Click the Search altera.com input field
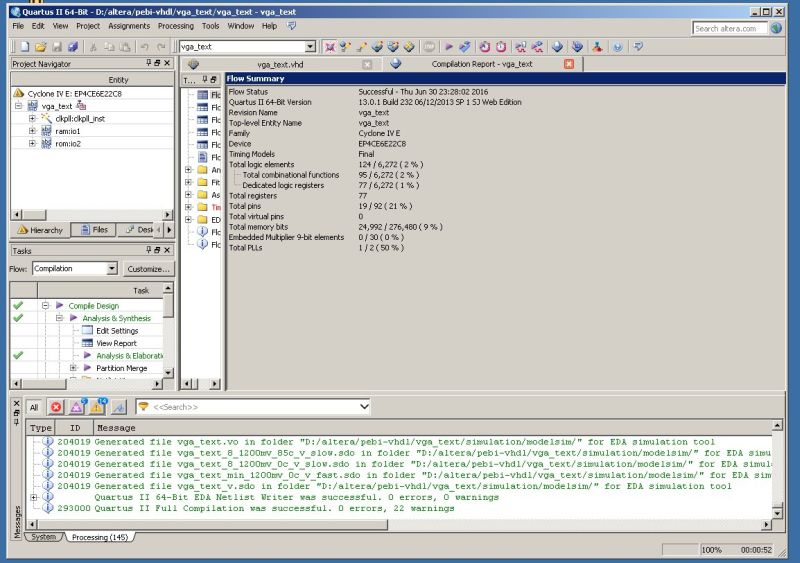This screenshot has width=800, height=563. 730,29
